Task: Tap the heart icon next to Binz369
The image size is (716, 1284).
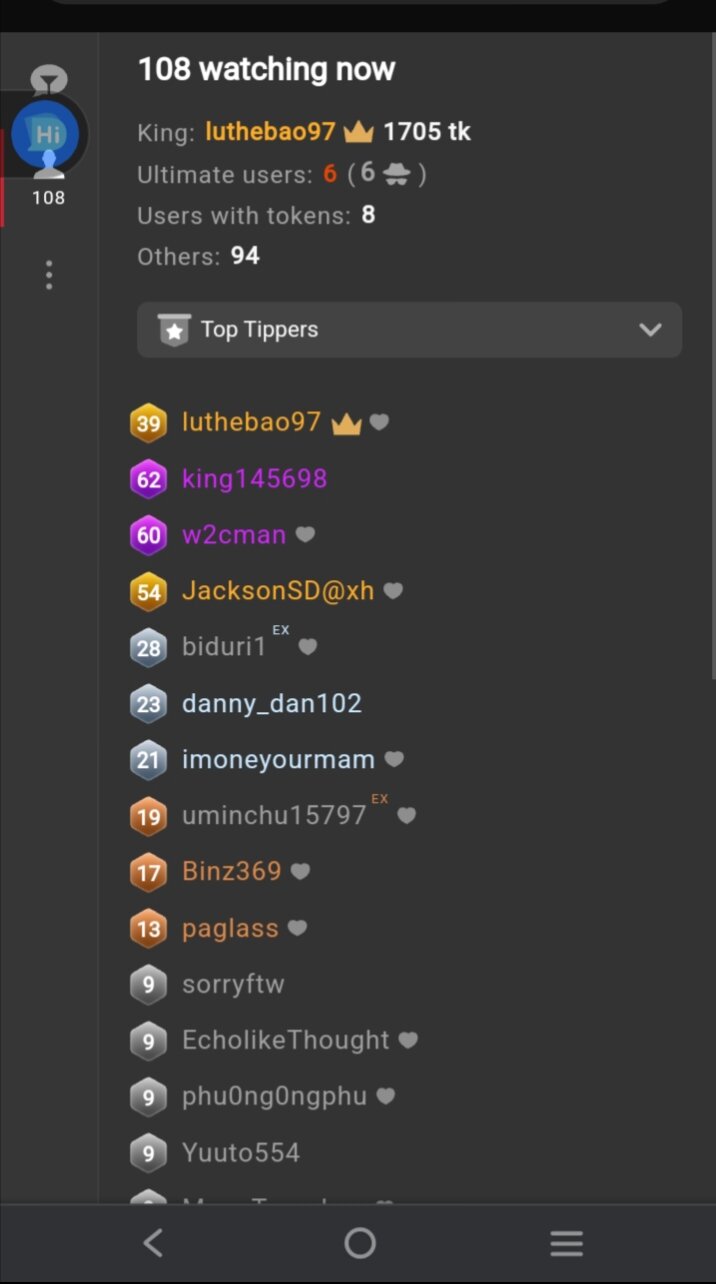Action: coord(300,872)
